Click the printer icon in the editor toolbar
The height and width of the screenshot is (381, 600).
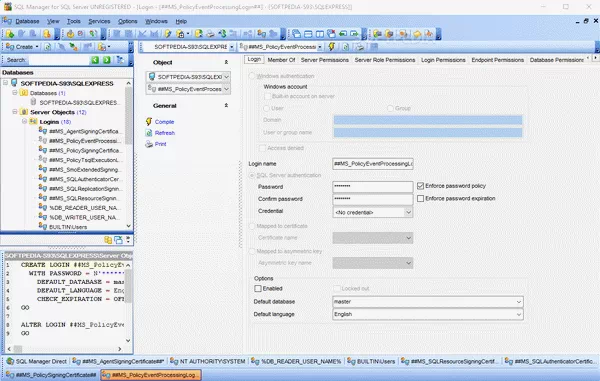tap(359, 47)
